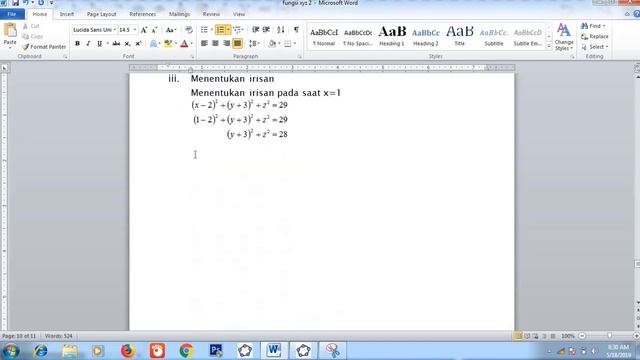Screen dimensions: 640x360
Task: Click the Windows Start button
Action: 11,351
